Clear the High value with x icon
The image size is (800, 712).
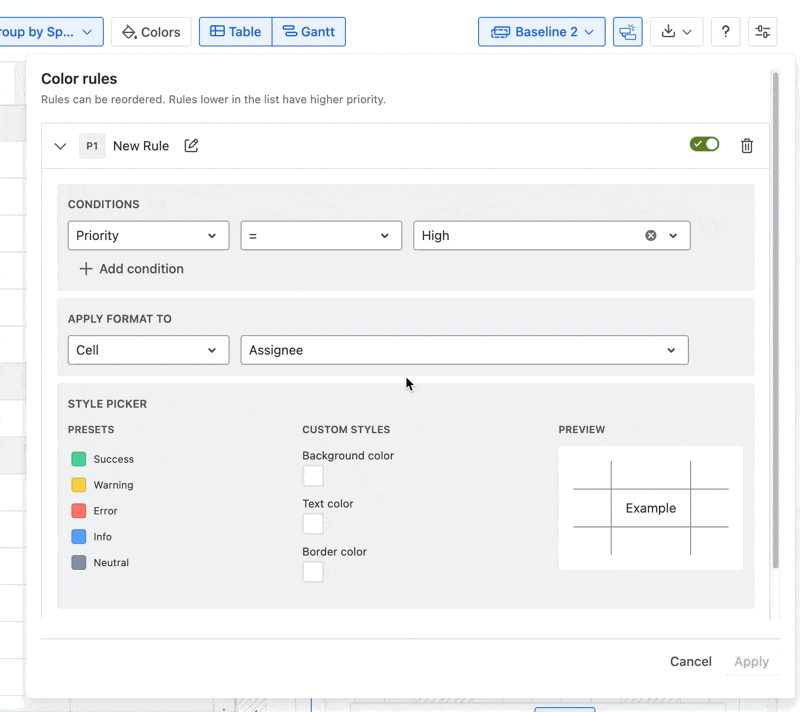point(651,236)
